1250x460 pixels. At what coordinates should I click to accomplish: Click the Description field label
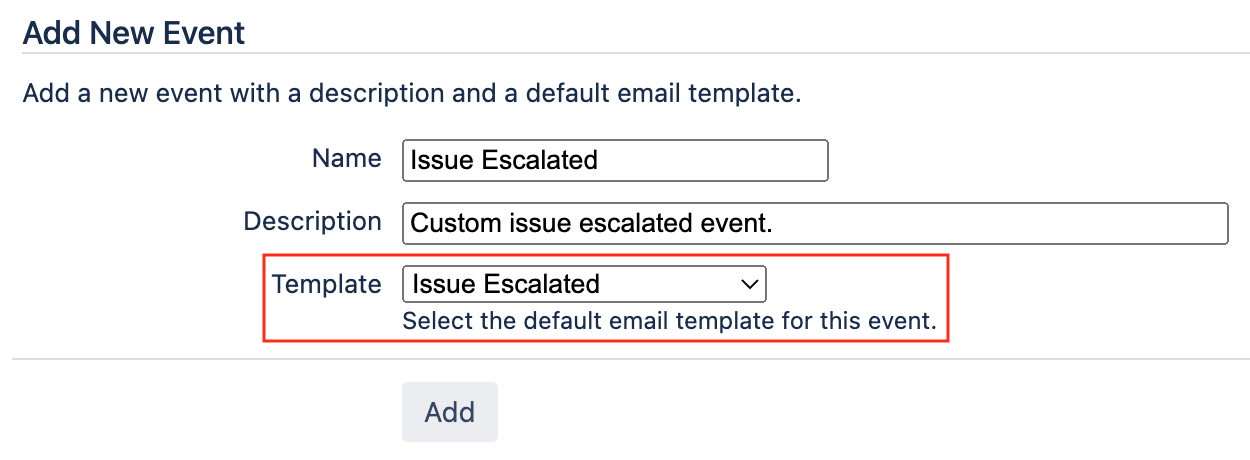313,221
